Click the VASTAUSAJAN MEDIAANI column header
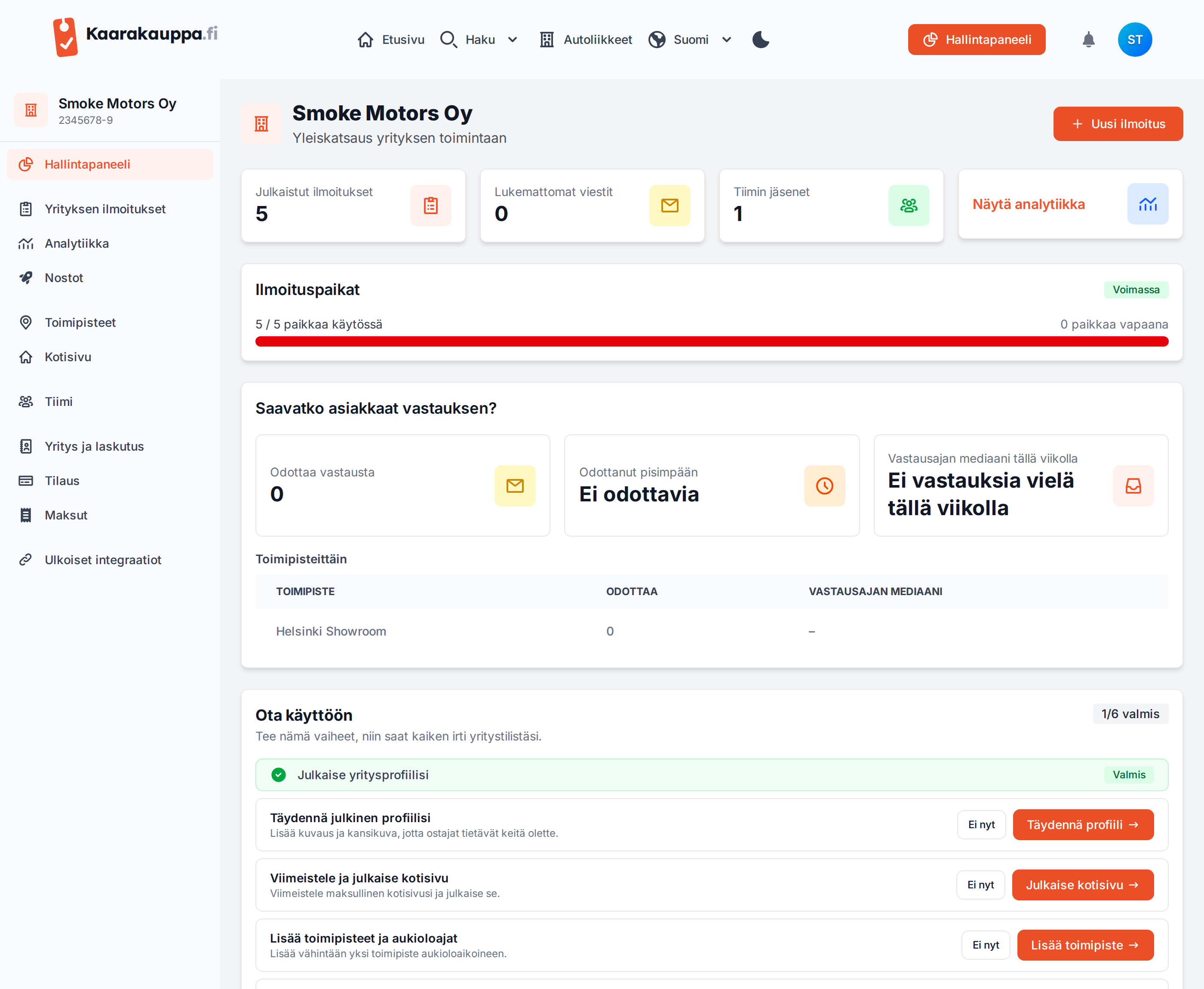Image resolution: width=1204 pixels, height=989 pixels. [875, 591]
